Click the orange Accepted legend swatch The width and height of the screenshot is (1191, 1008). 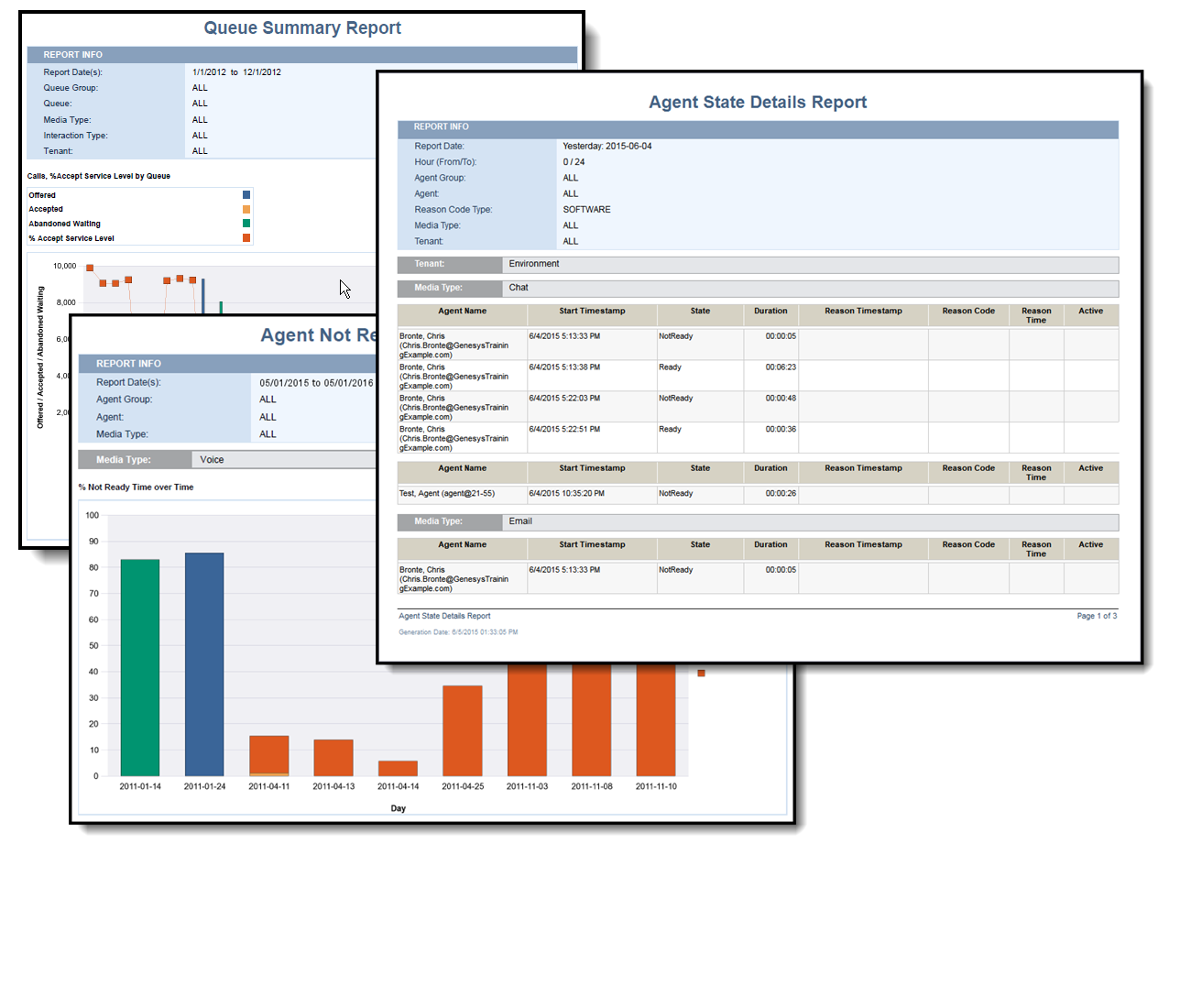tap(246, 209)
